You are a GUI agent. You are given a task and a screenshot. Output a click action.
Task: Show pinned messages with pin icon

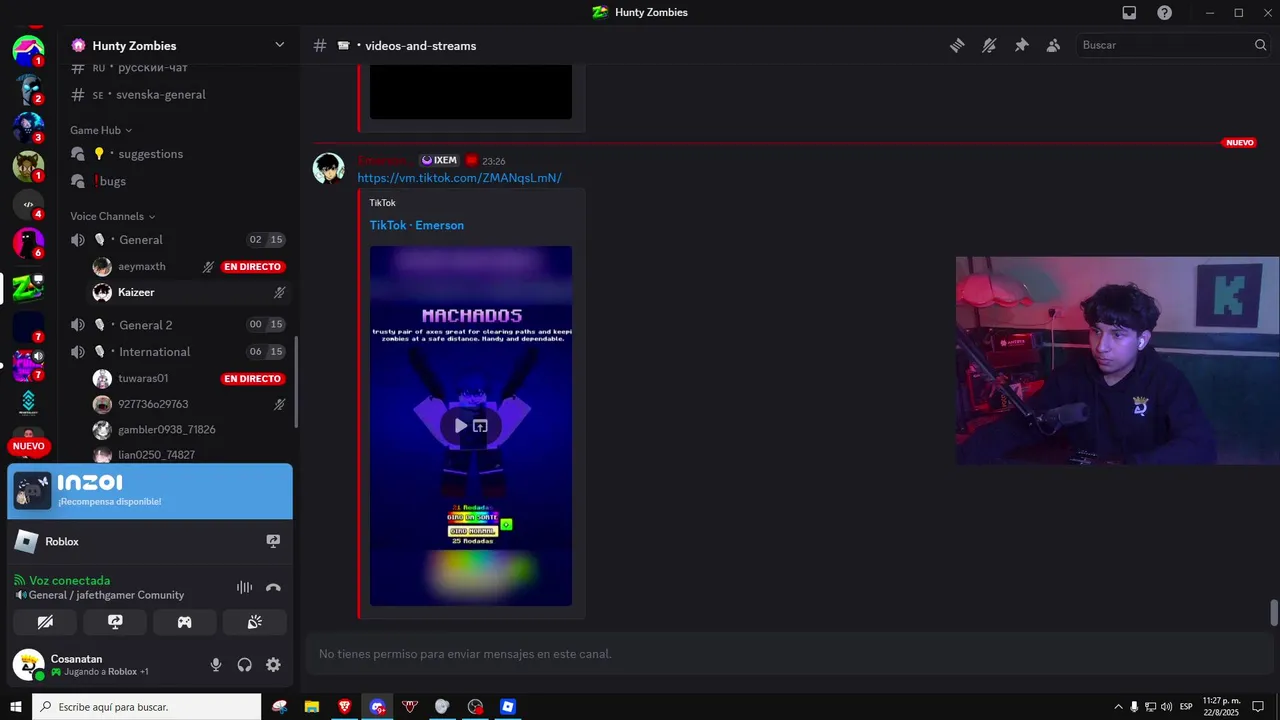(x=1021, y=45)
